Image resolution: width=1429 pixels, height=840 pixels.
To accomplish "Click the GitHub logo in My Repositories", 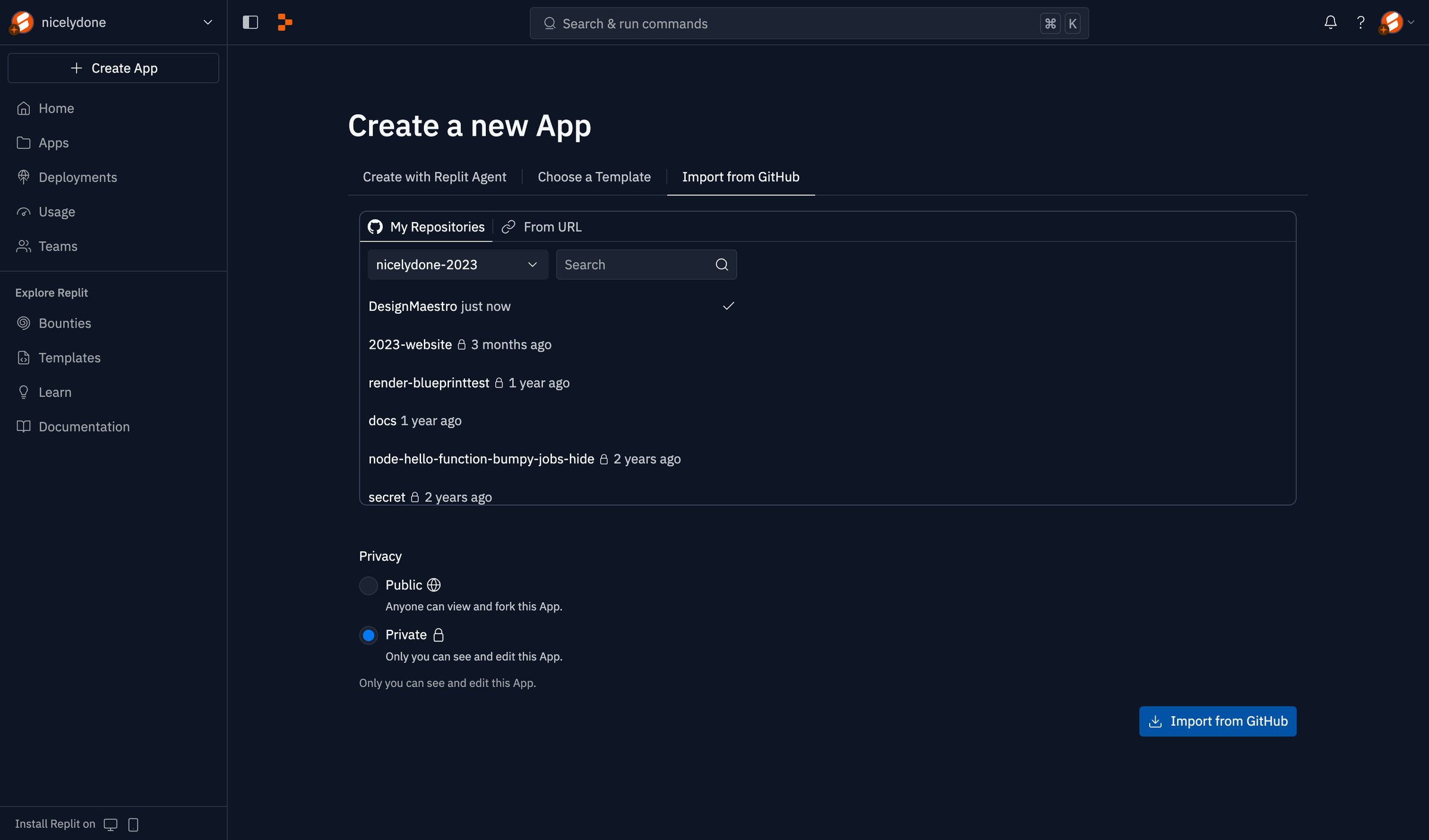I will point(375,227).
